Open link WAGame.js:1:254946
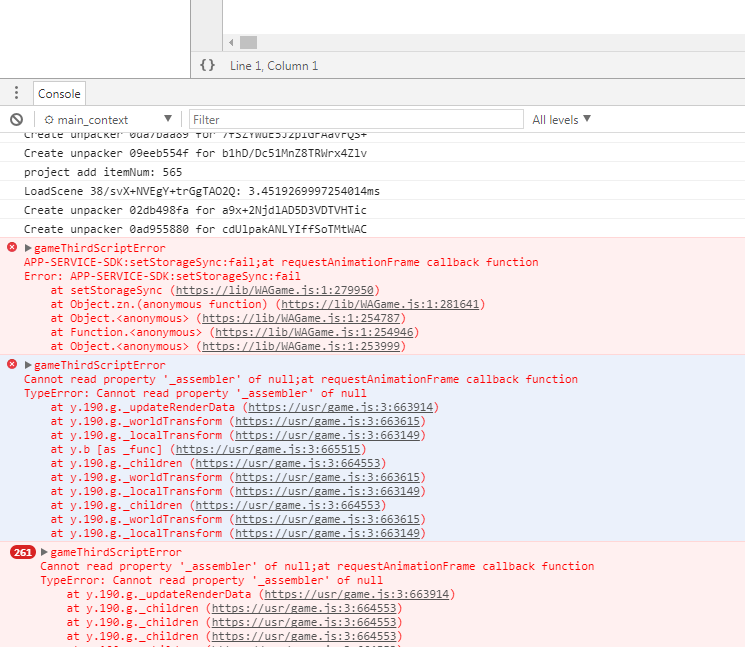This screenshot has width=745, height=647. [x=314, y=332]
